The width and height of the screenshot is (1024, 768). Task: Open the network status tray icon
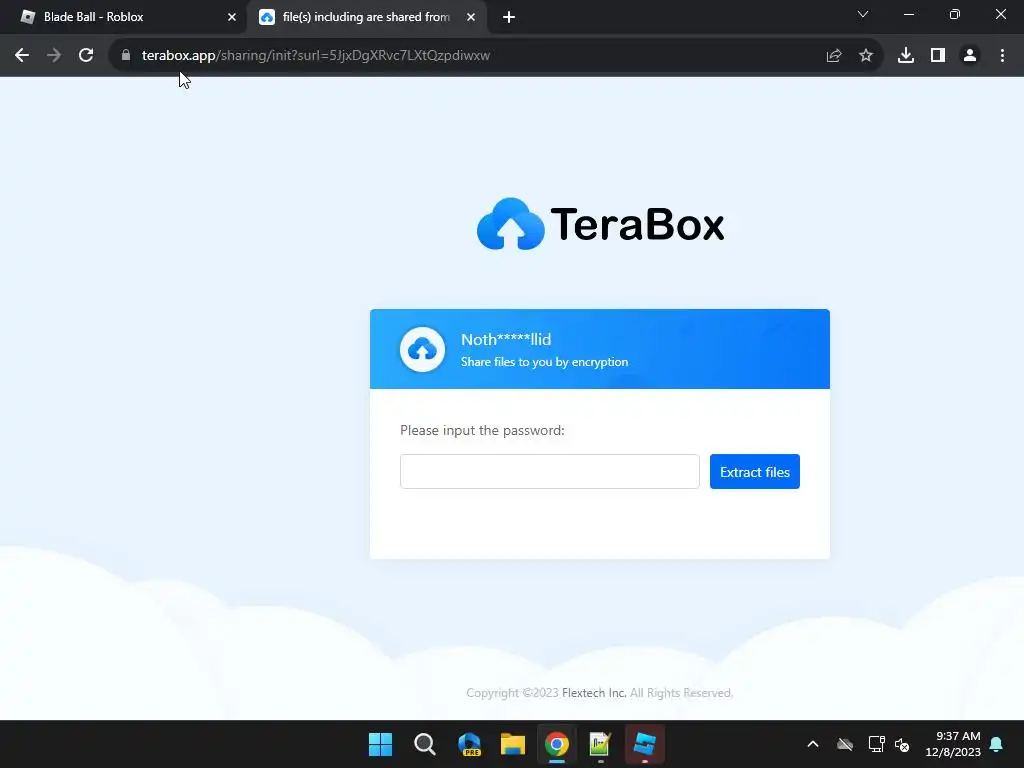[876, 744]
